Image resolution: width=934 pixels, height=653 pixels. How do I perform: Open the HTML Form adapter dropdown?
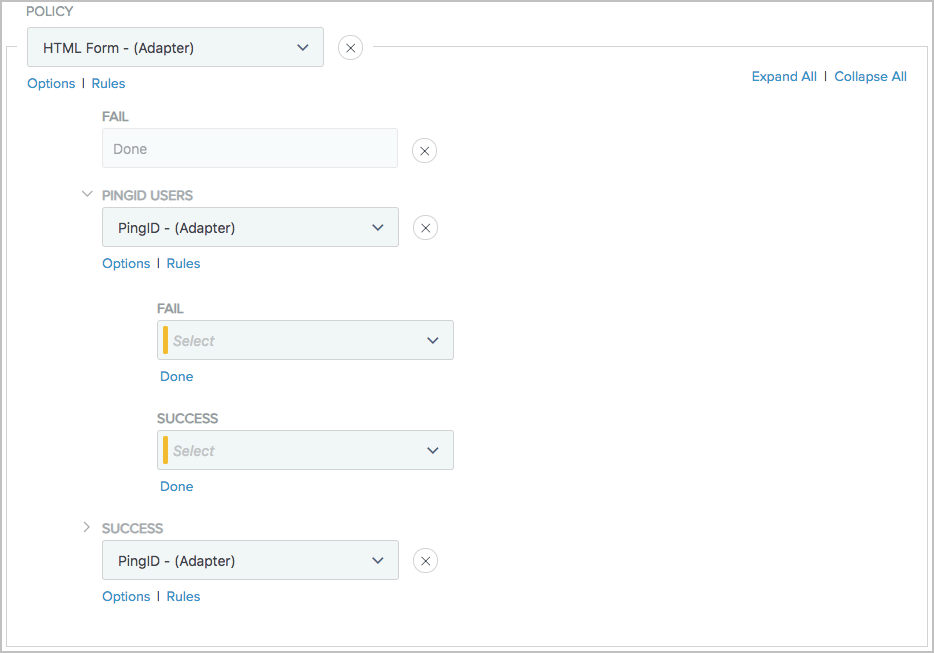pyautogui.click(x=303, y=47)
